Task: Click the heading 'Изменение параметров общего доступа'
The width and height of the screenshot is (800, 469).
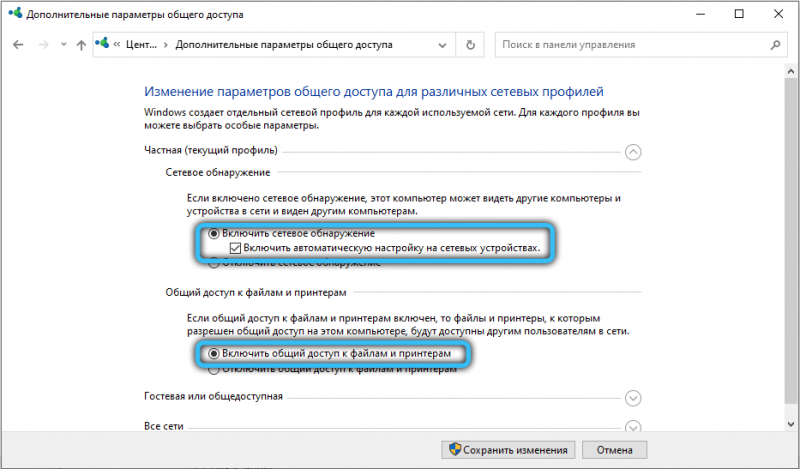Action: click(373, 92)
